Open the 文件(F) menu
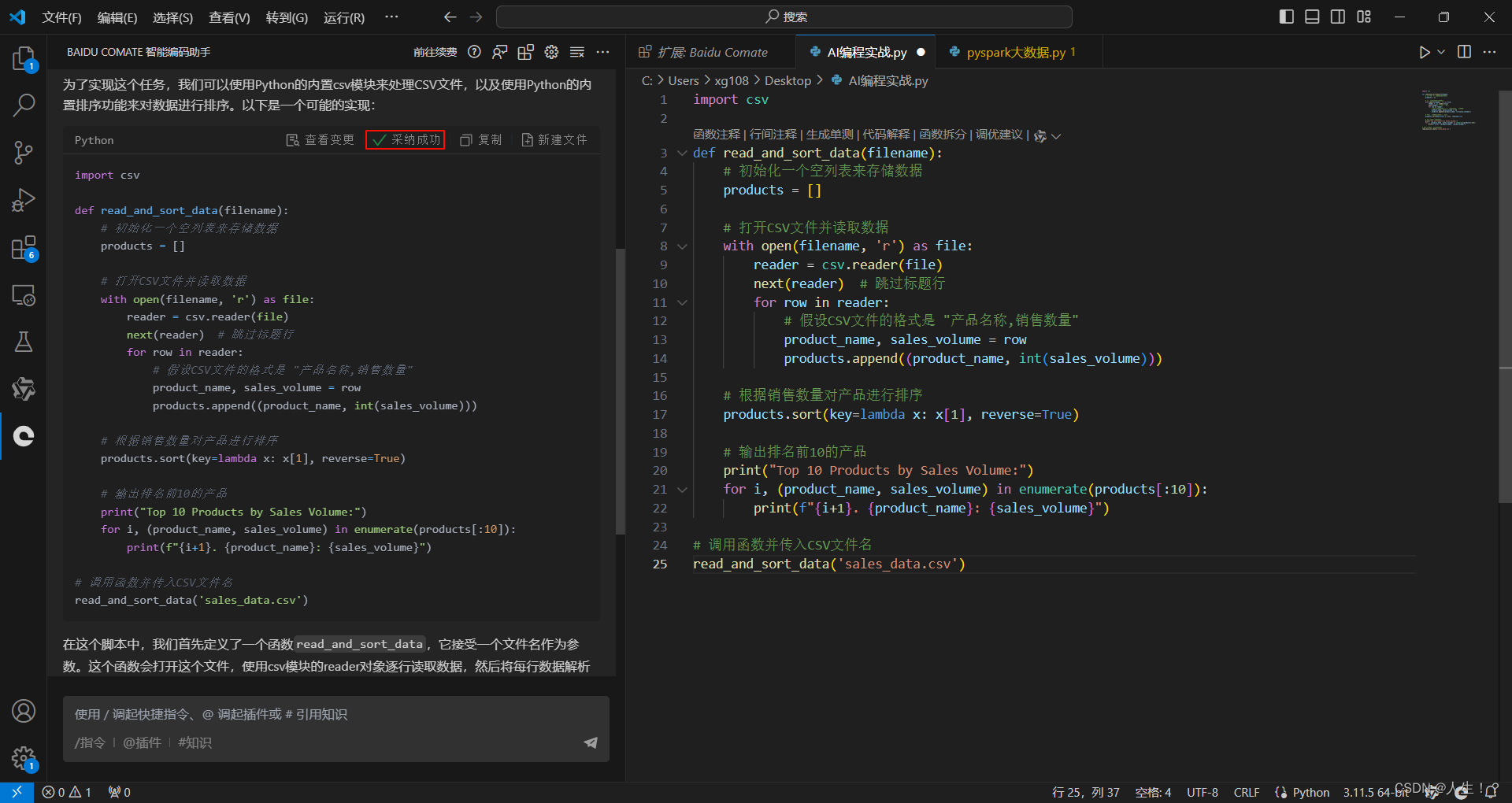Screen dimensions: 1512x803 [x=61, y=17]
